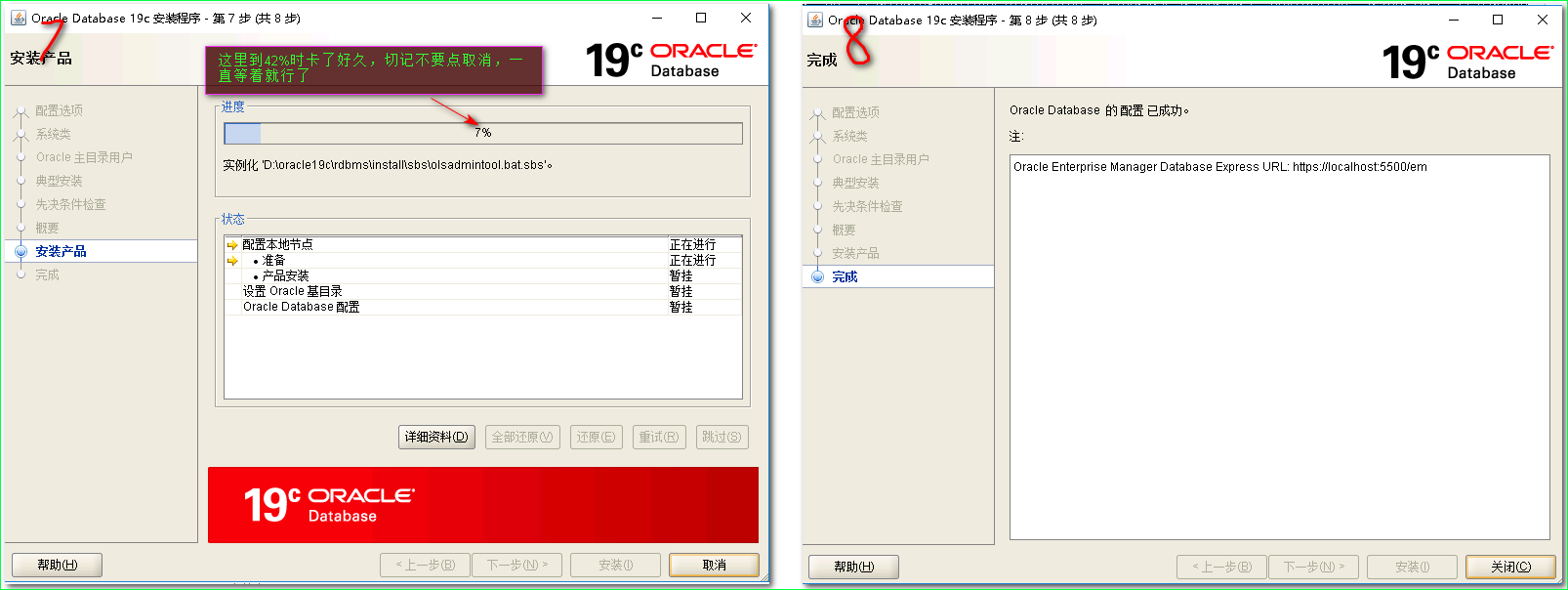The height and width of the screenshot is (590, 1568).
Task: Click the red 19c Oracle Database banner
Action: tap(483, 505)
